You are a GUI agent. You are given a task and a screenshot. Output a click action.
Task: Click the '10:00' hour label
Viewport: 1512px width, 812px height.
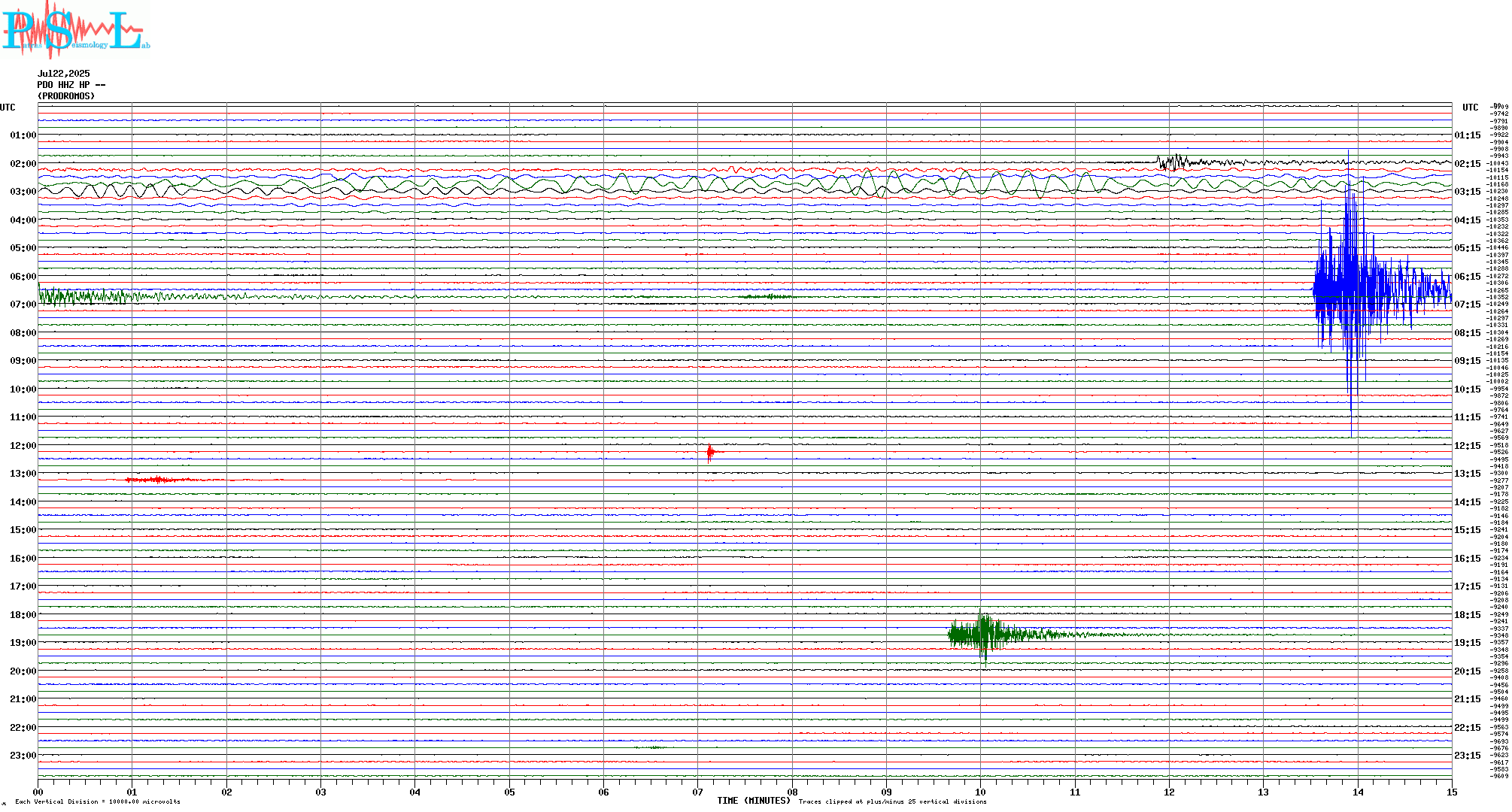point(23,389)
